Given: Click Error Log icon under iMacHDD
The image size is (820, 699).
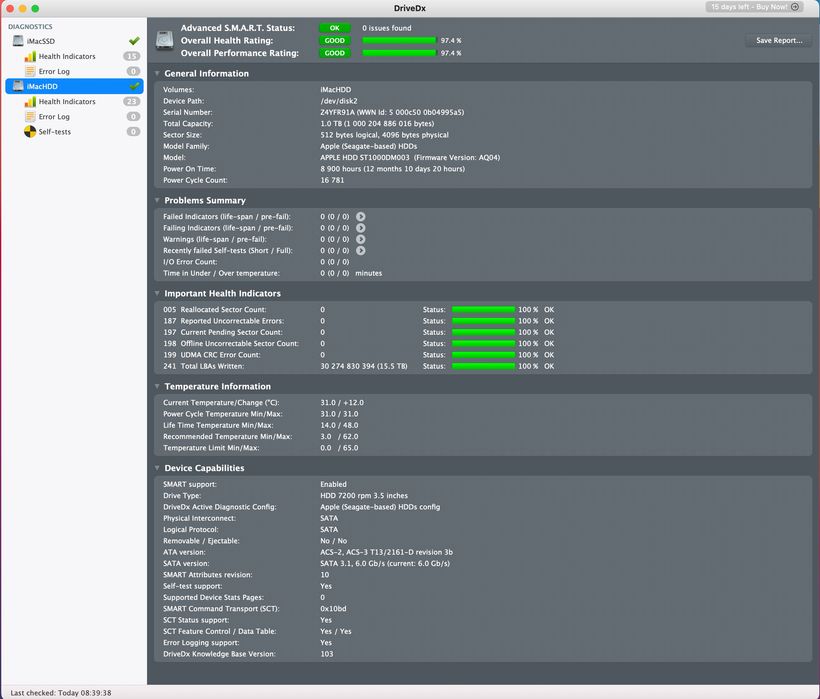Looking at the screenshot, I should pos(30,117).
